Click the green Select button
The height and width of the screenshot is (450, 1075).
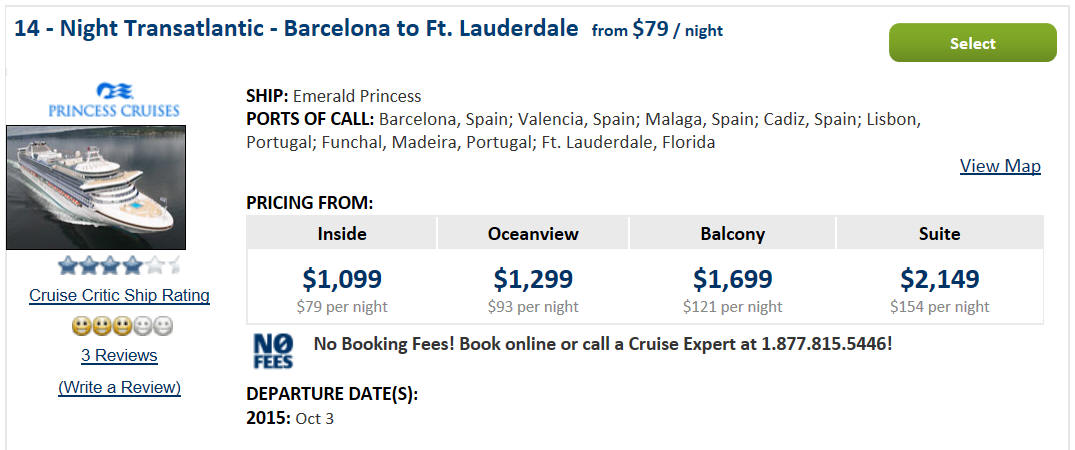[972, 43]
